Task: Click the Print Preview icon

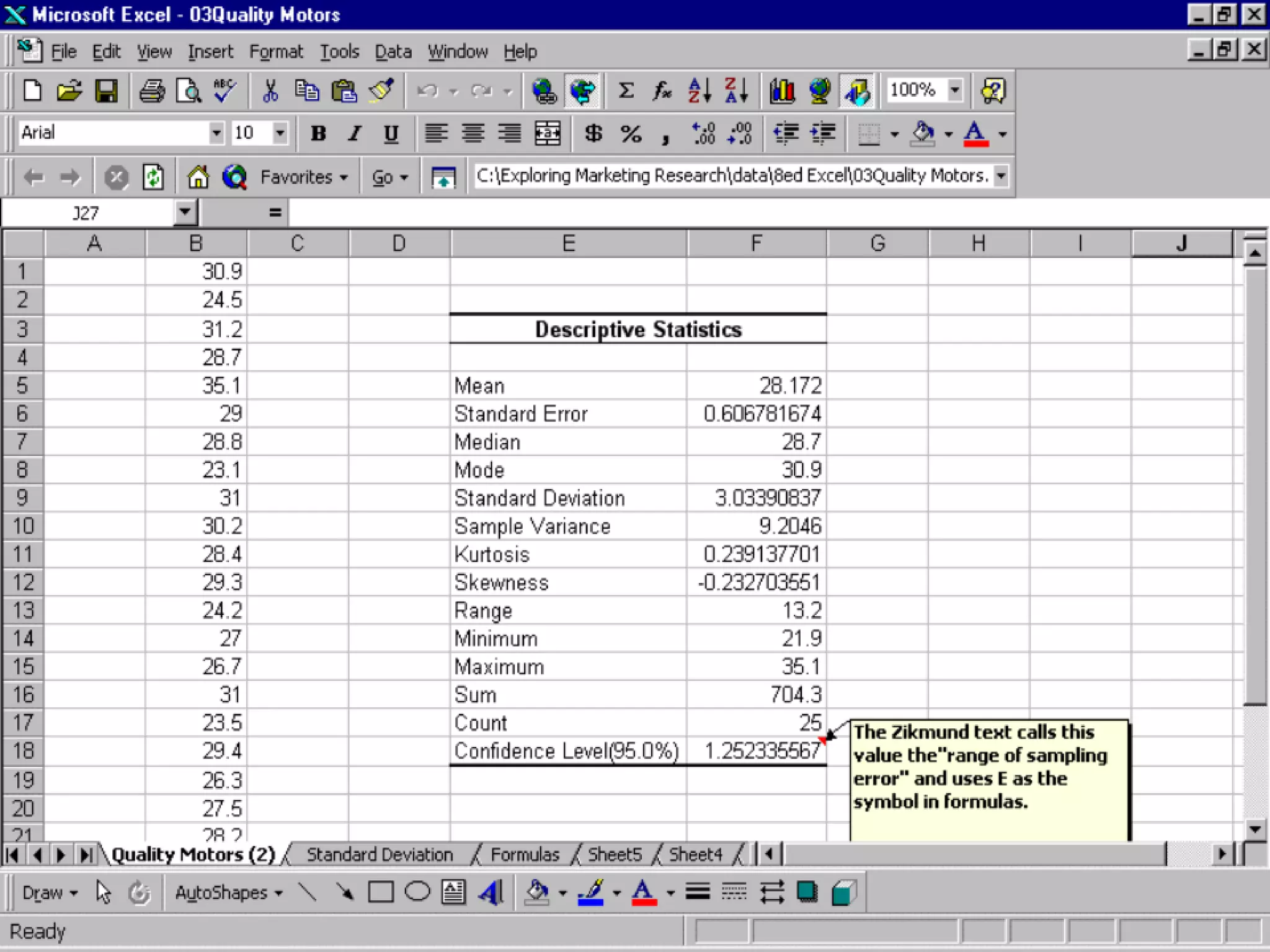Action: click(189, 91)
